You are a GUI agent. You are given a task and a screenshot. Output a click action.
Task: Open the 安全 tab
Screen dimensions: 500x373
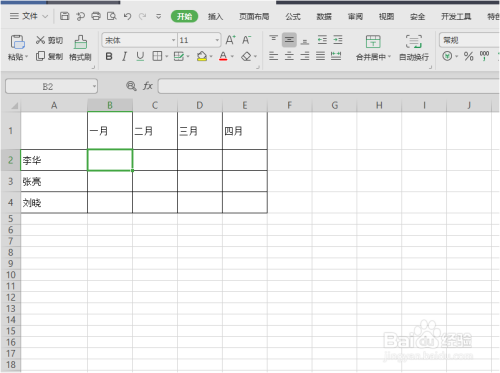click(417, 16)
